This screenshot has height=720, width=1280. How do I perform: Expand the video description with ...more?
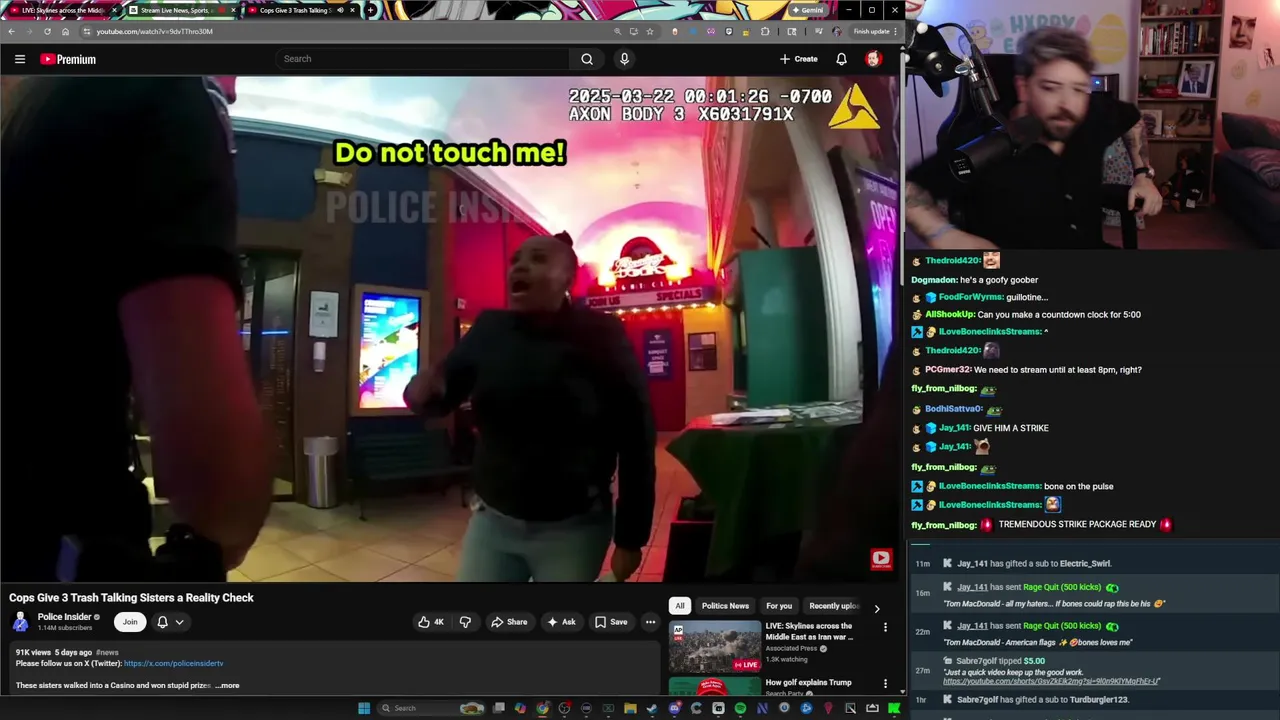pos(227,685)
